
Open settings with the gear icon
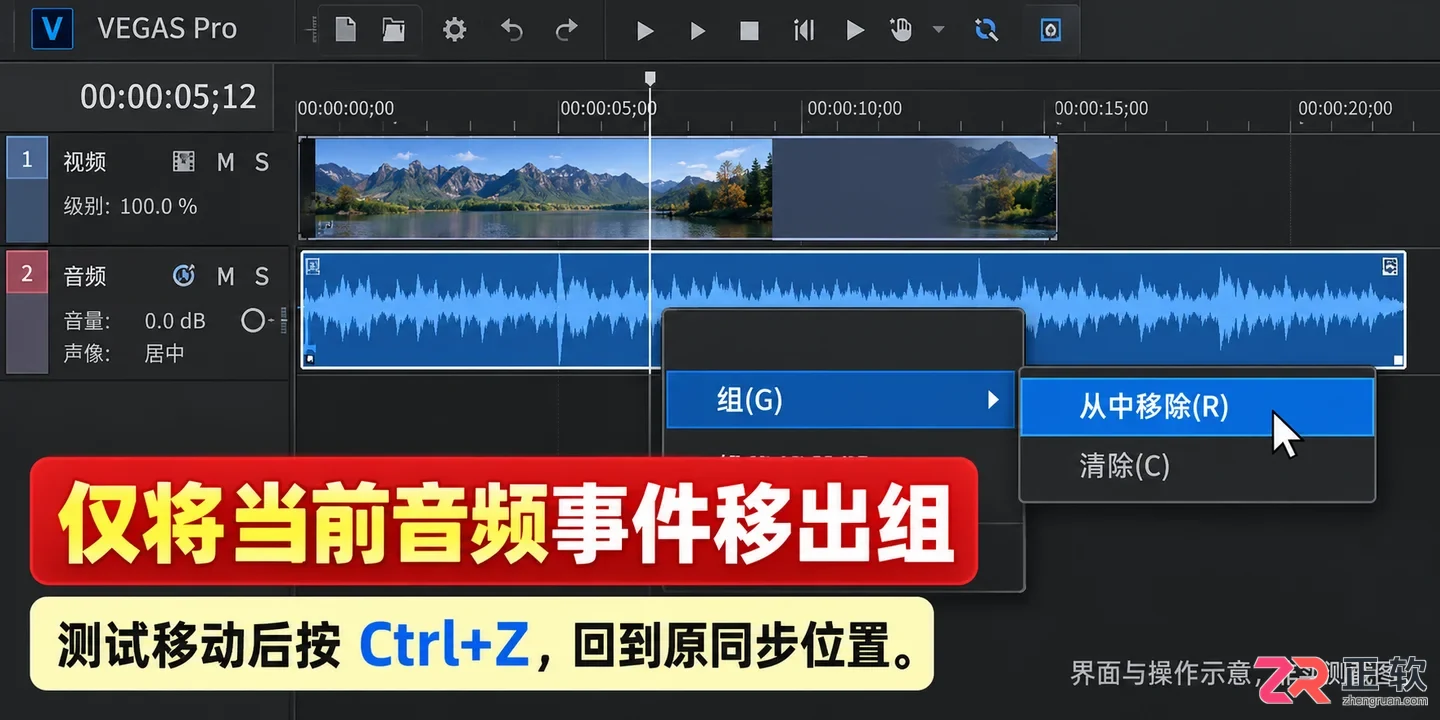pos(455,30)
